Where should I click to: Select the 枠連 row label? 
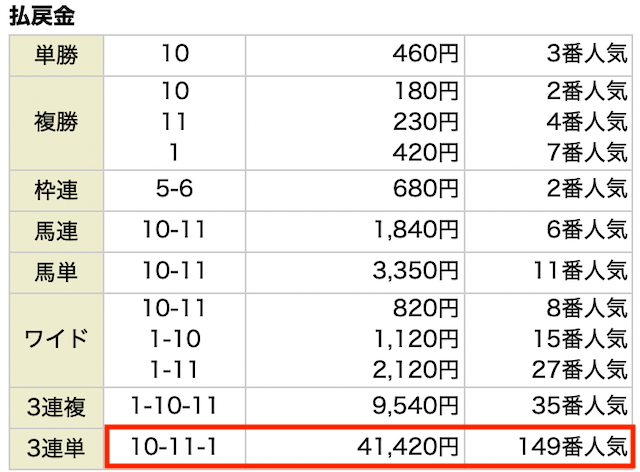(x=56, y=190)
